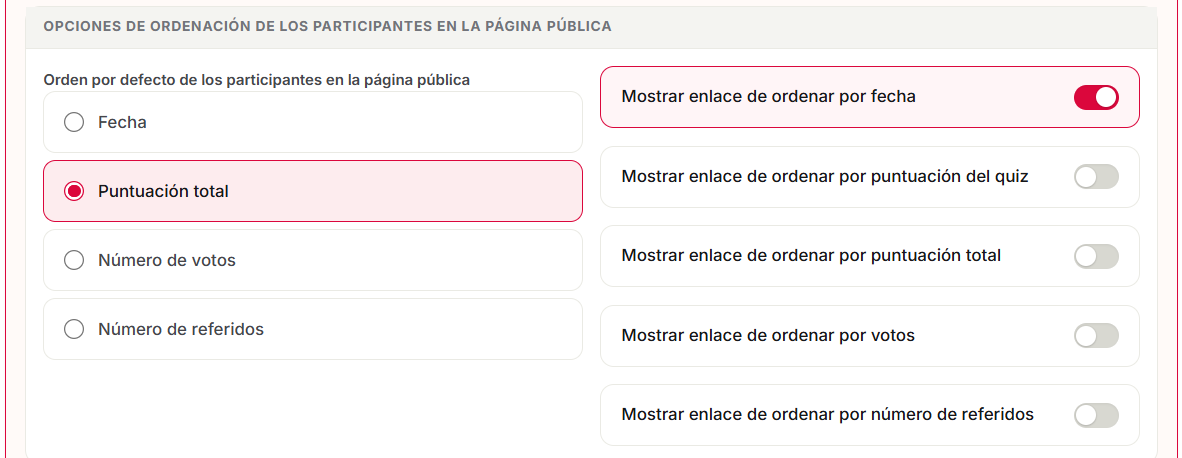Image resolution: width=1182 pixels, height=458 pixels.
Task: Click 'Mostrar enlace de ordenar por puntuación total' text
Action: click(x=811, y=255)
